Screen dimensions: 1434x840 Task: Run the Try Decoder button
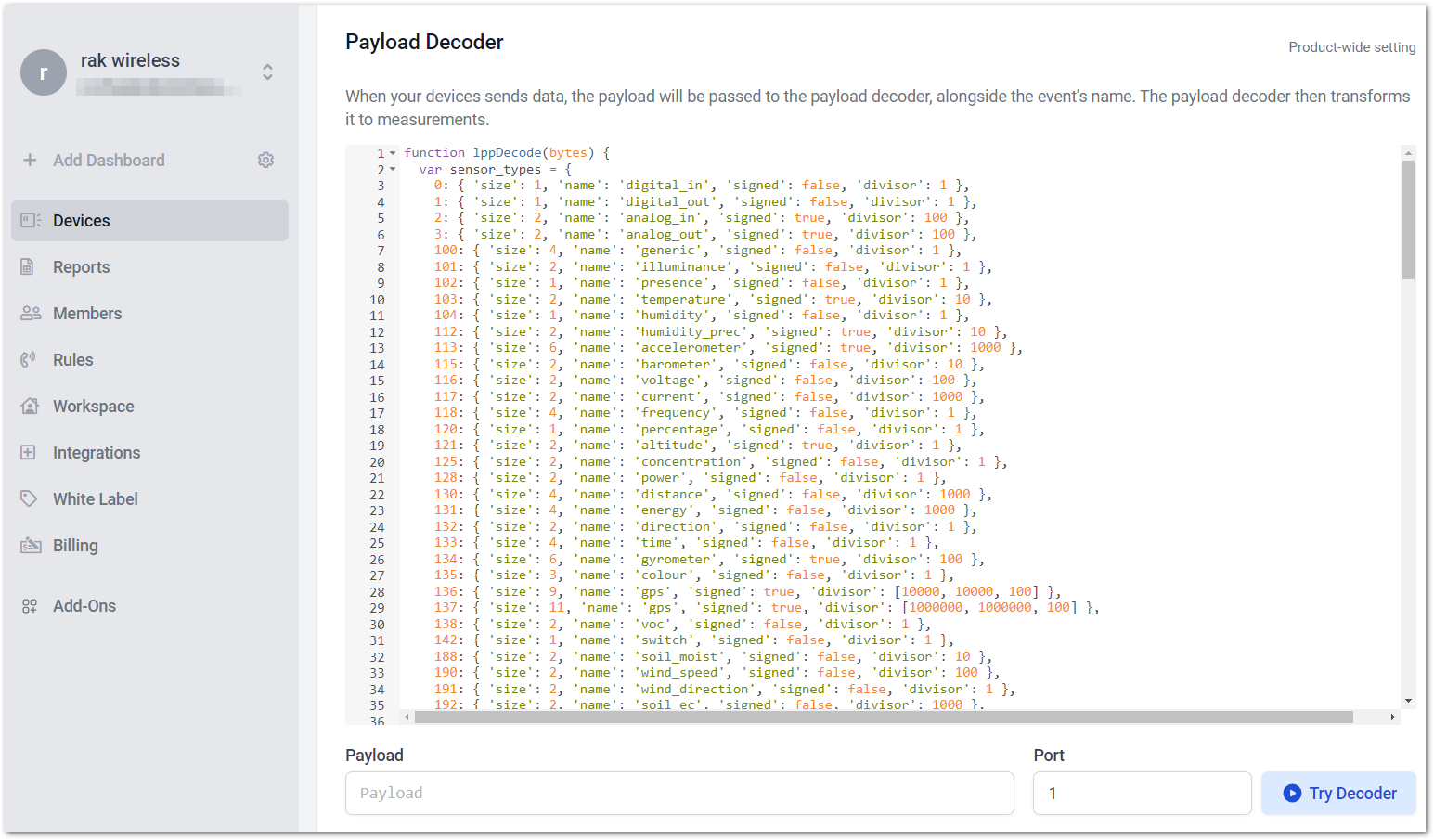click(1338, 794)
